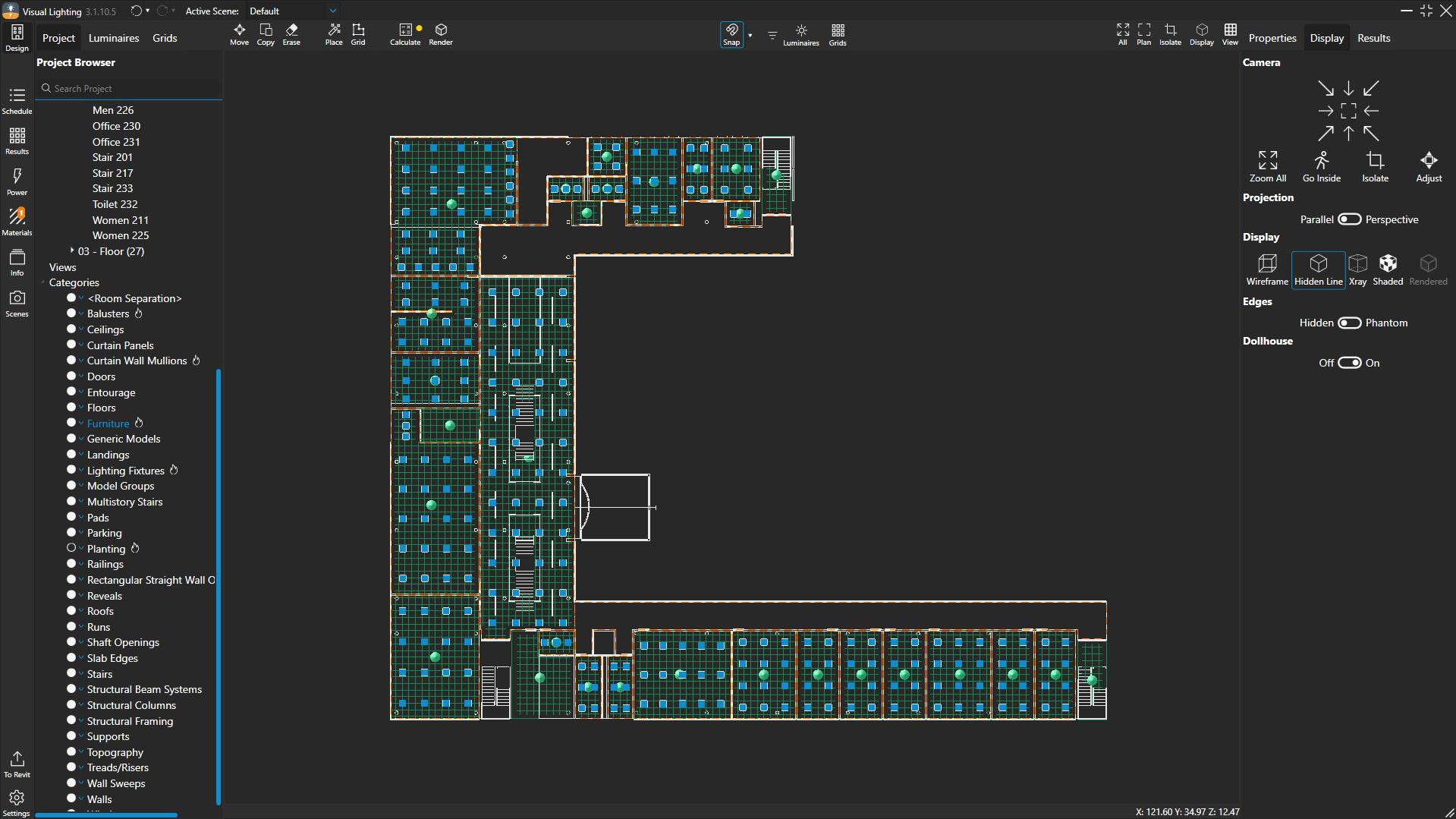The image size is (1456, 819).
Task: Switch display to Shaded mode
Action: 1387,269
